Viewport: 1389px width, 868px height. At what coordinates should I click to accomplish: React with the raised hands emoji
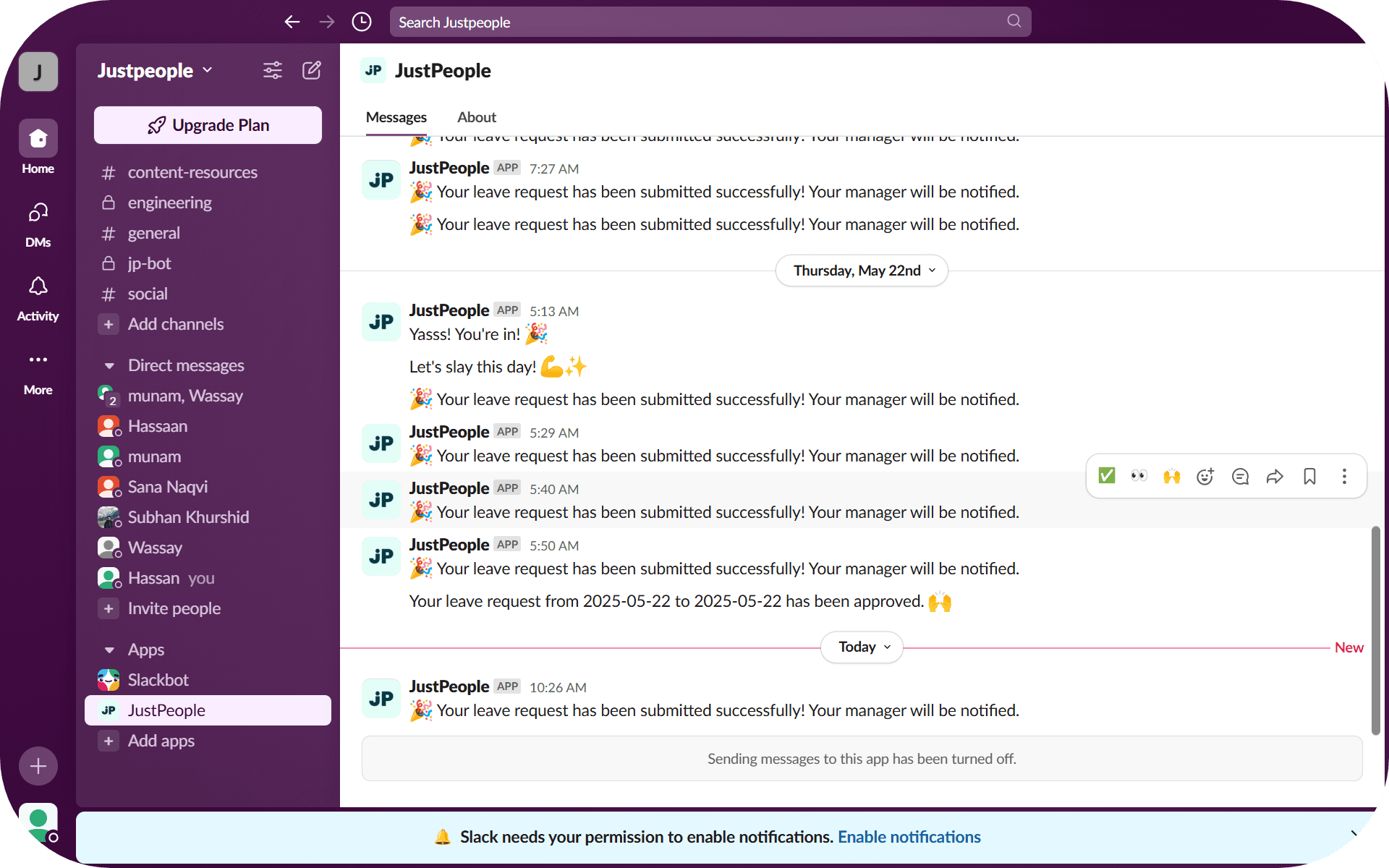1172,476
